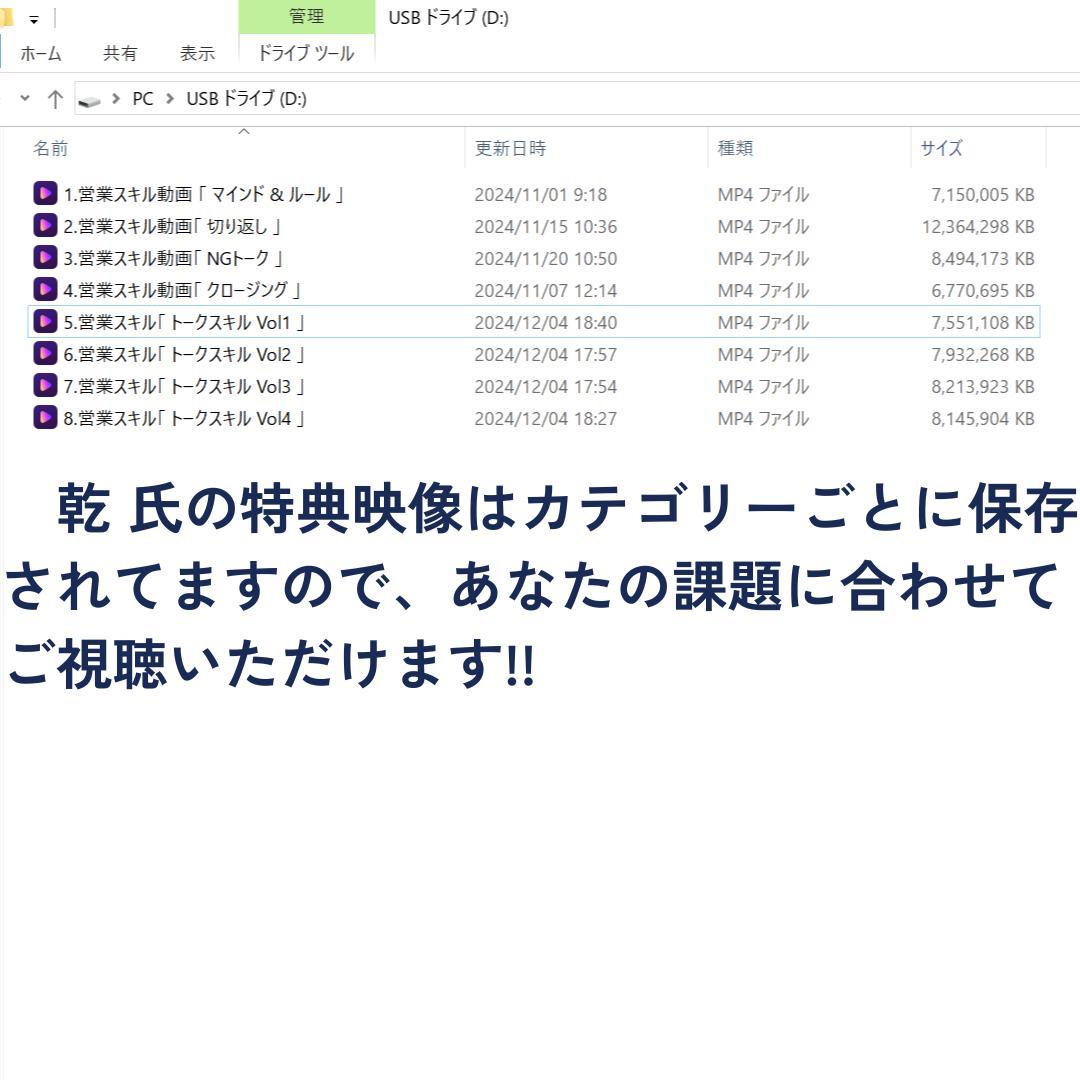Click the Up arrow navigation icon
Image resolution: width=1080 pixels, height=1080 pixels.
coord(56,99)
